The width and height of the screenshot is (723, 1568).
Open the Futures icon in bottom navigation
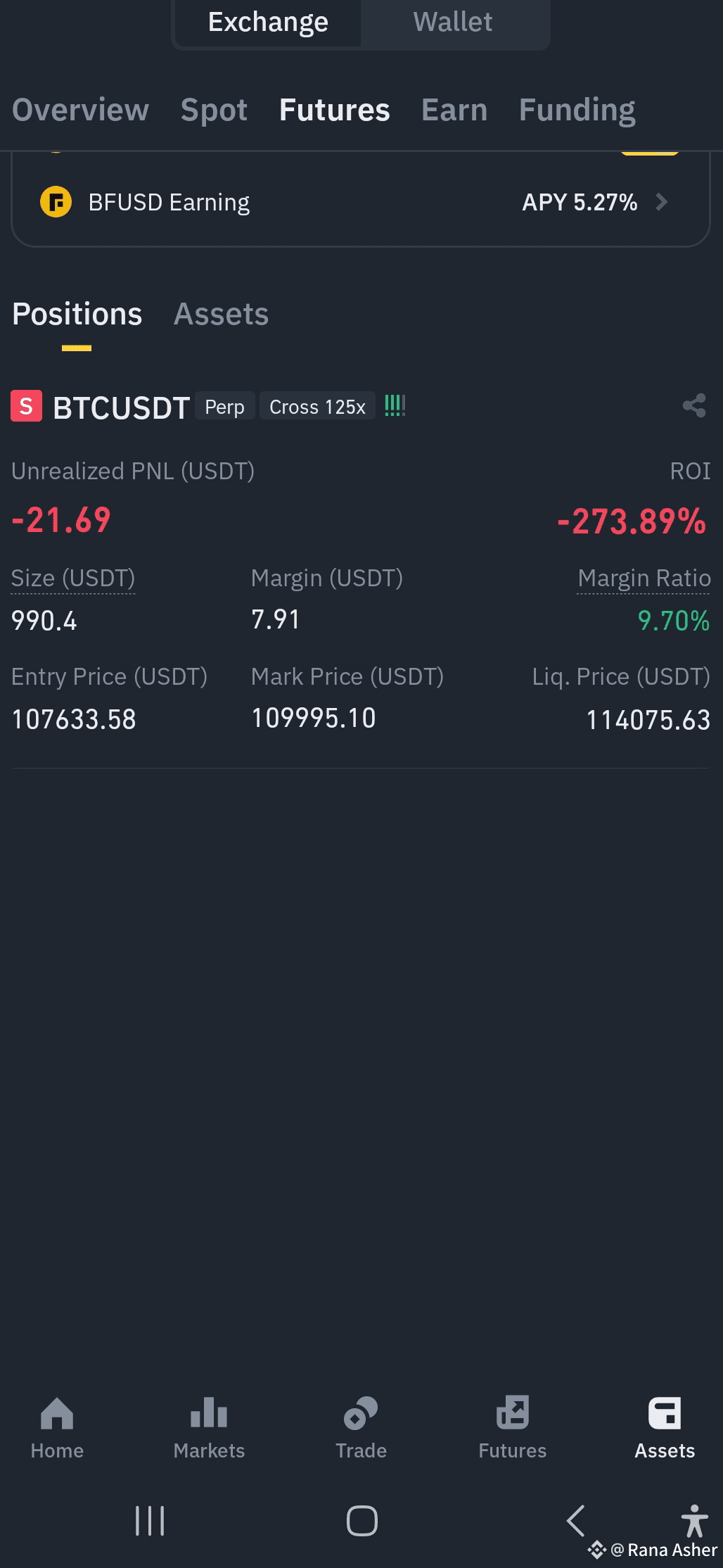coord(513,1412)
